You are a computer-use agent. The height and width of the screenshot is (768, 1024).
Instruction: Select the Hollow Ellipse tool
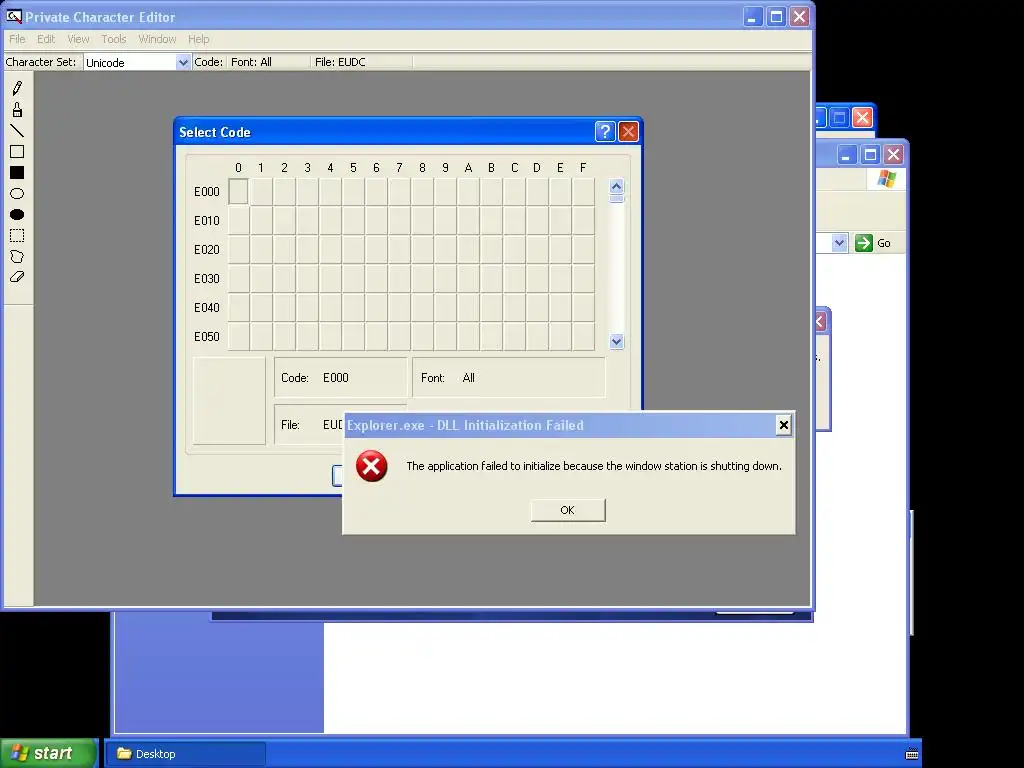click(x=17, y=193)
